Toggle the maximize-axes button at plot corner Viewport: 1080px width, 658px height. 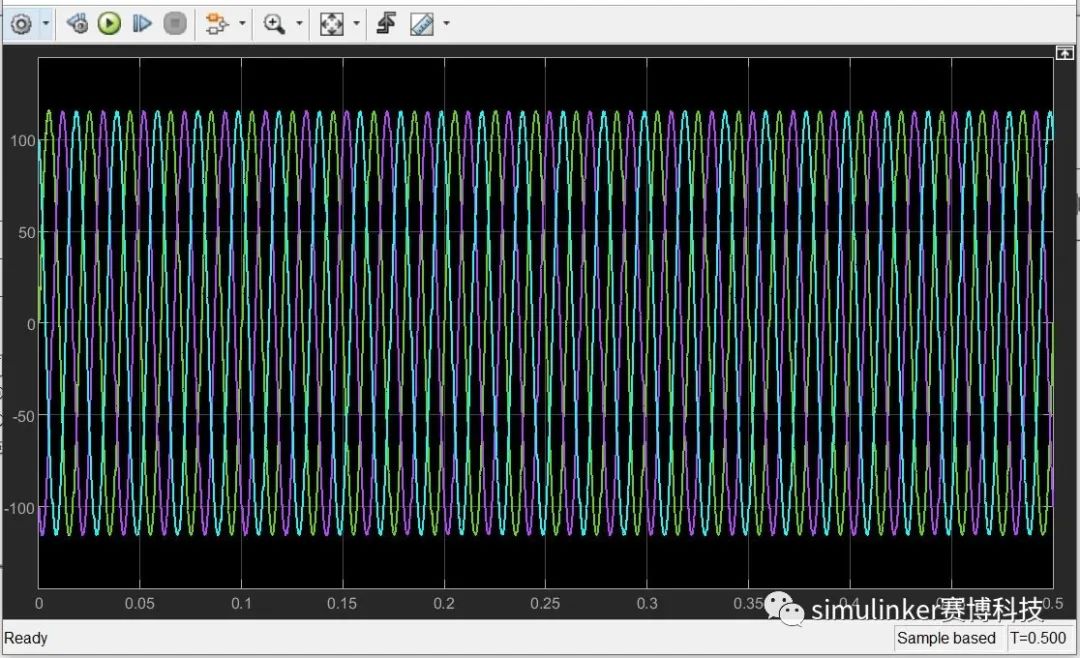click(x=1064, y=53)
